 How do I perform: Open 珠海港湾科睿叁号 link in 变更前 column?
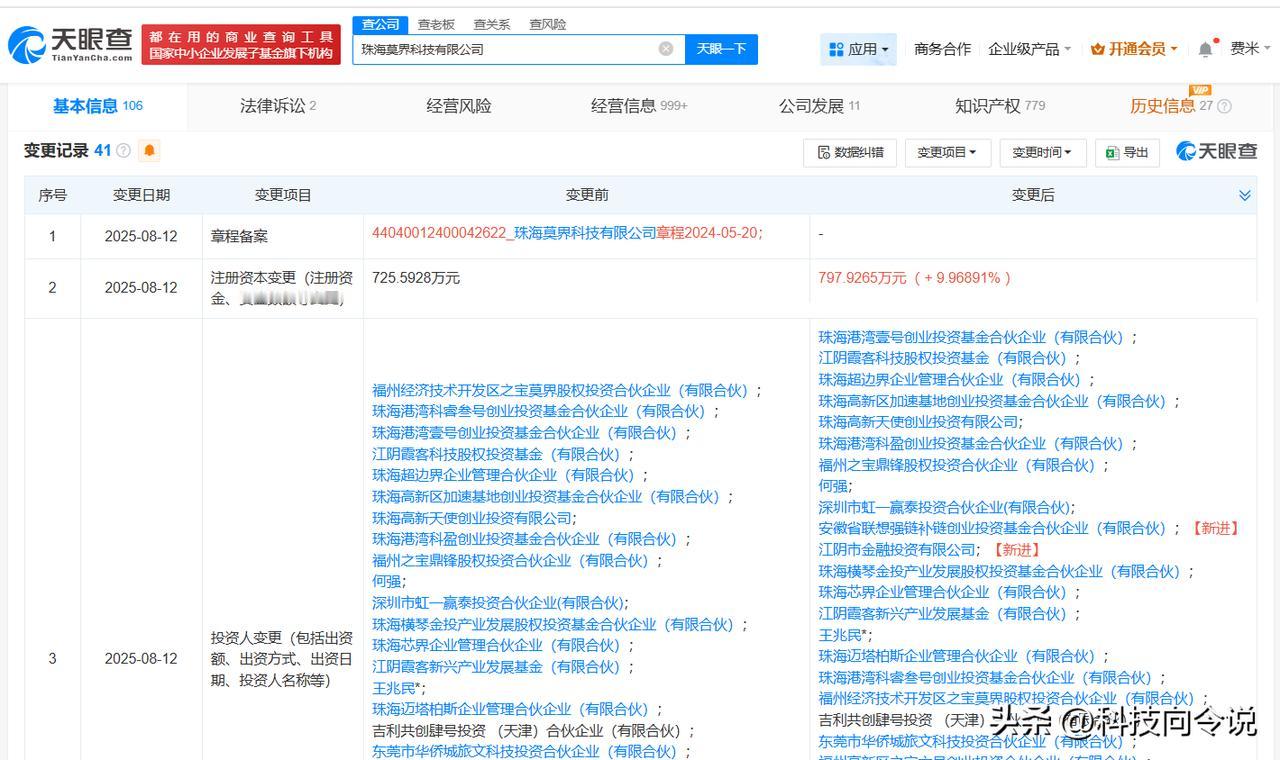(542, 411)
